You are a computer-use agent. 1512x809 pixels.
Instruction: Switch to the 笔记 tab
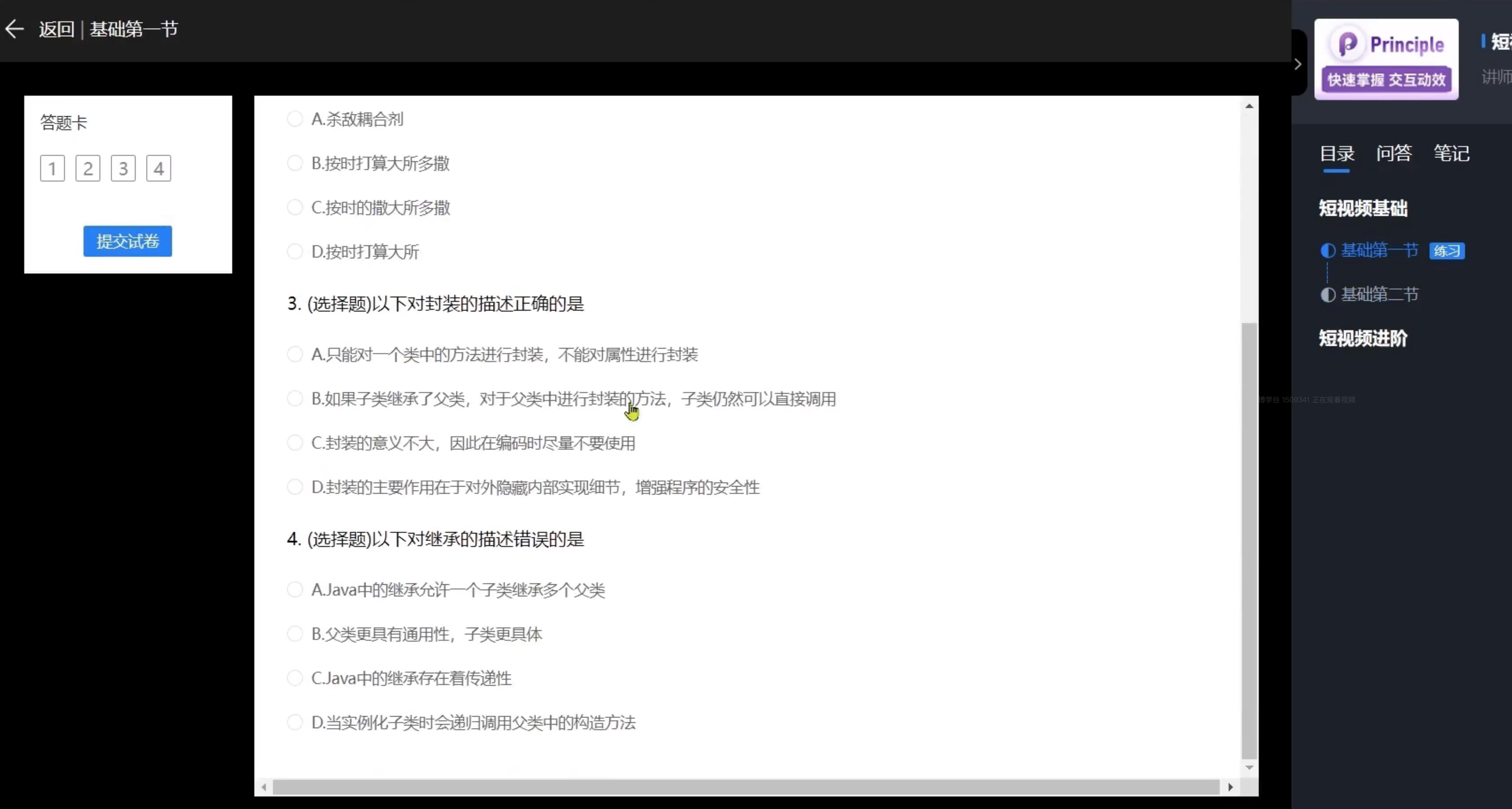1451,154
